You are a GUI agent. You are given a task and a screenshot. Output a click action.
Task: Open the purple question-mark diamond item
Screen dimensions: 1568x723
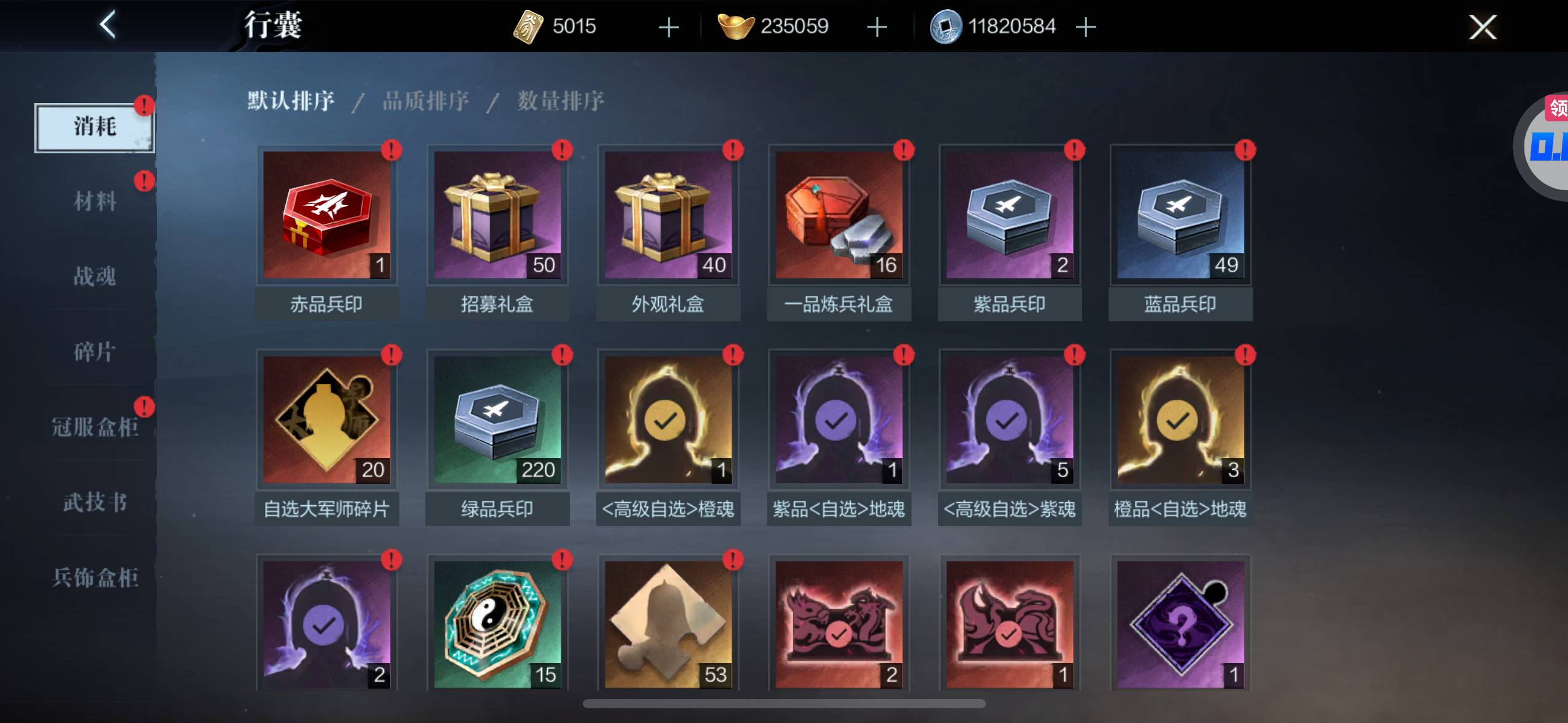coord(1180,624)
